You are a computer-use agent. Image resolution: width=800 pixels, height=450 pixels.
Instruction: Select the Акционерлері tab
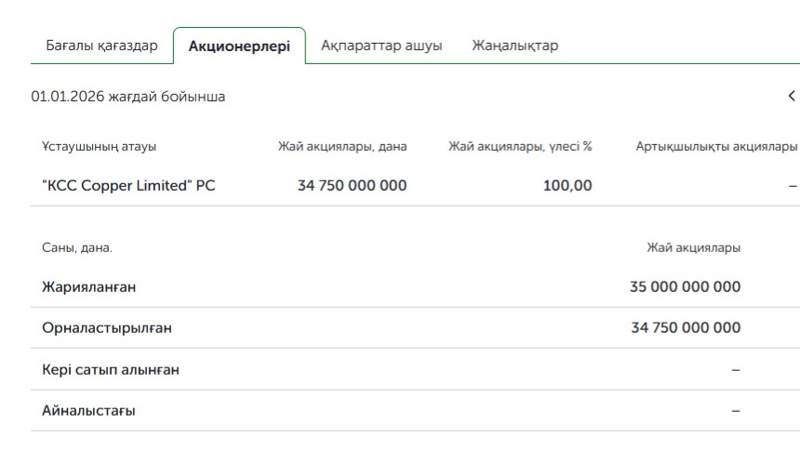point(239,46)
